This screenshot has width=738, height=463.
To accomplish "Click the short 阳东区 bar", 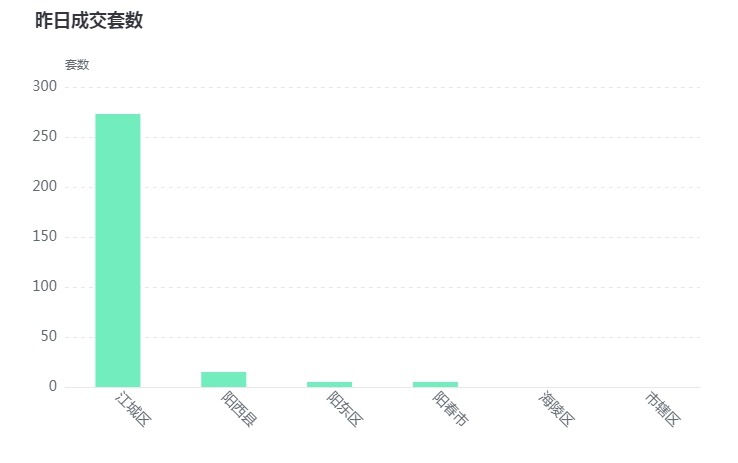I will [x=329, y=384].
